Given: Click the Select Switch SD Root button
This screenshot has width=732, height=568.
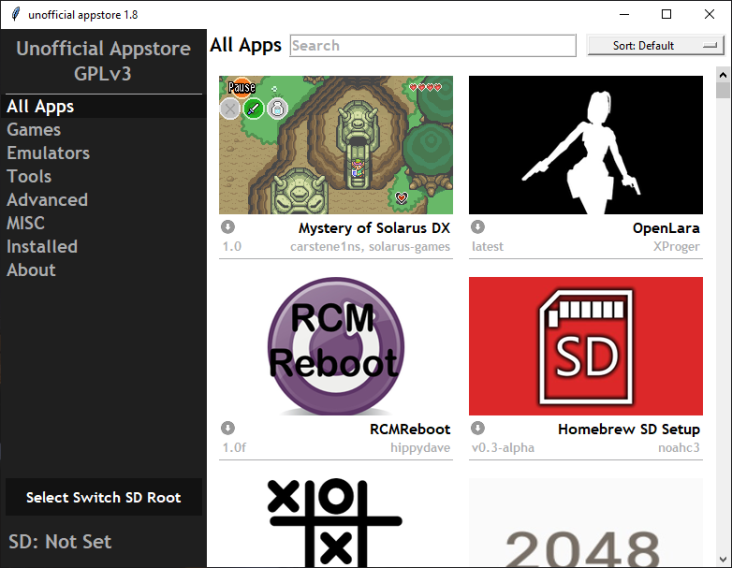Looking at the screenshot, I should click(x=104, y=497).
